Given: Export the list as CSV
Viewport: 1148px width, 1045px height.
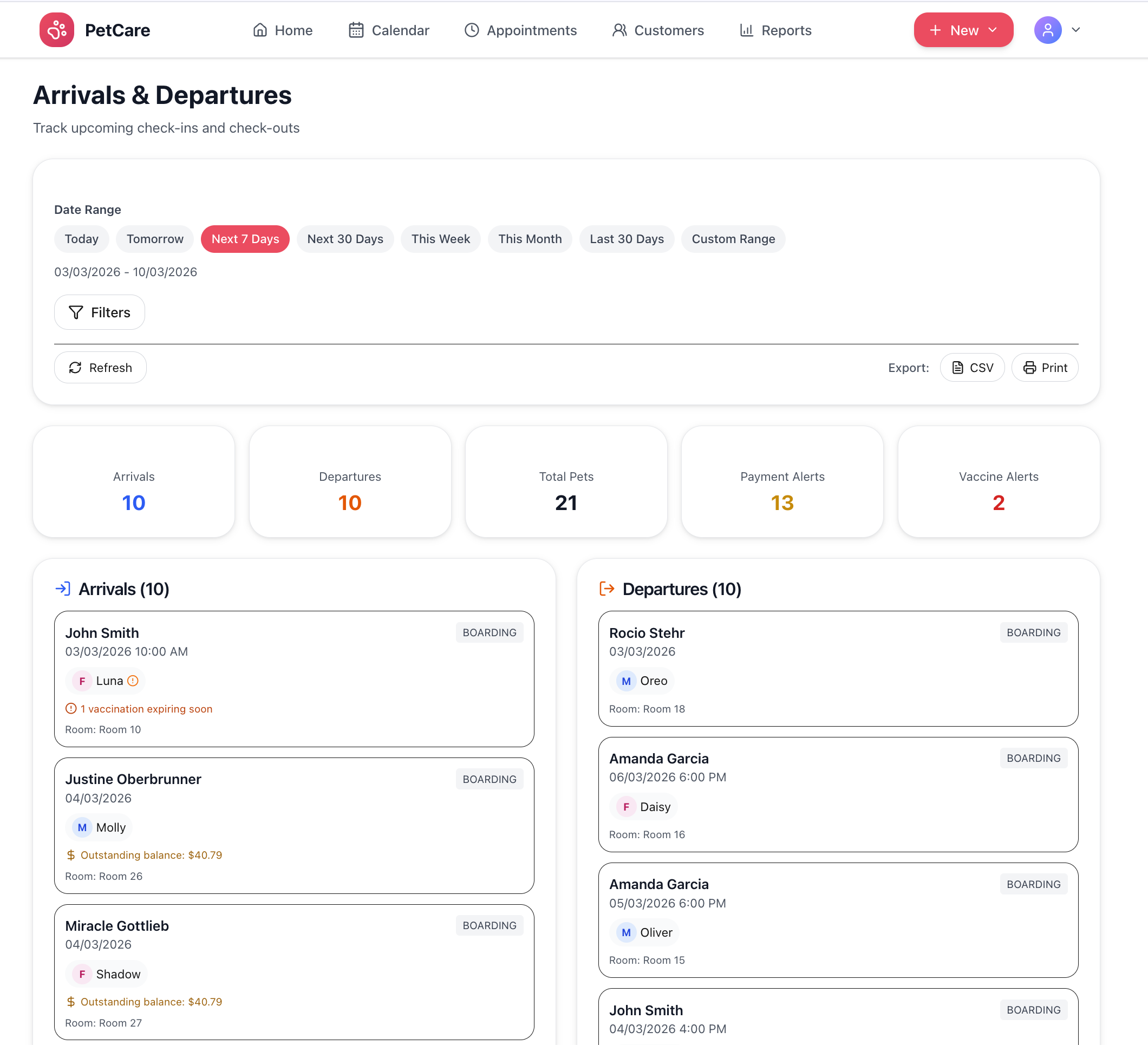Looking at the screenshot, I should point(972,367).
